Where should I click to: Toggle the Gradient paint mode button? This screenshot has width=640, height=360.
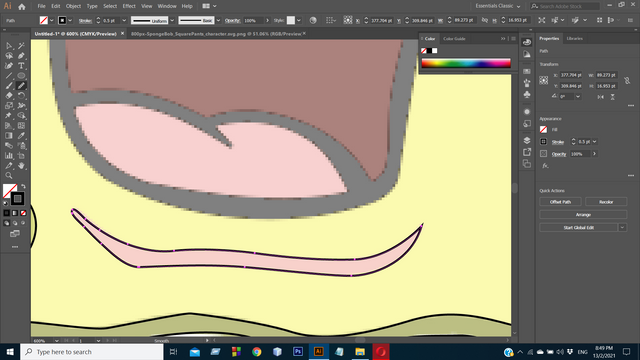(15, 213)
